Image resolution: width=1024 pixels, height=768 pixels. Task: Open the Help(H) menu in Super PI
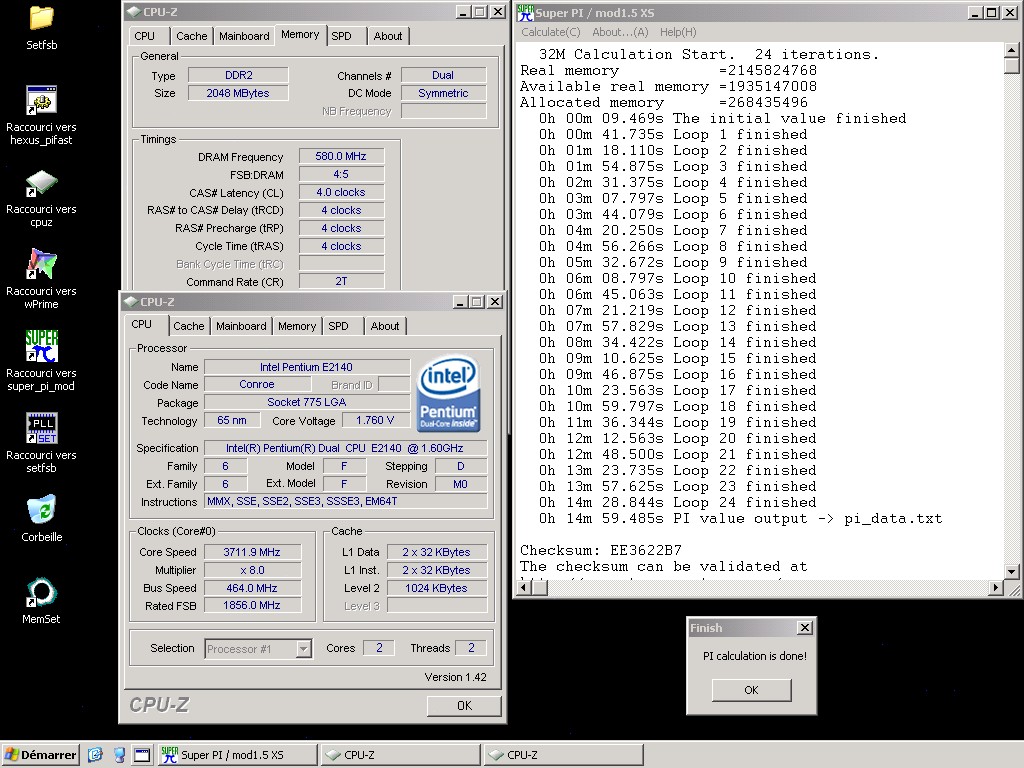click(678, 32)
